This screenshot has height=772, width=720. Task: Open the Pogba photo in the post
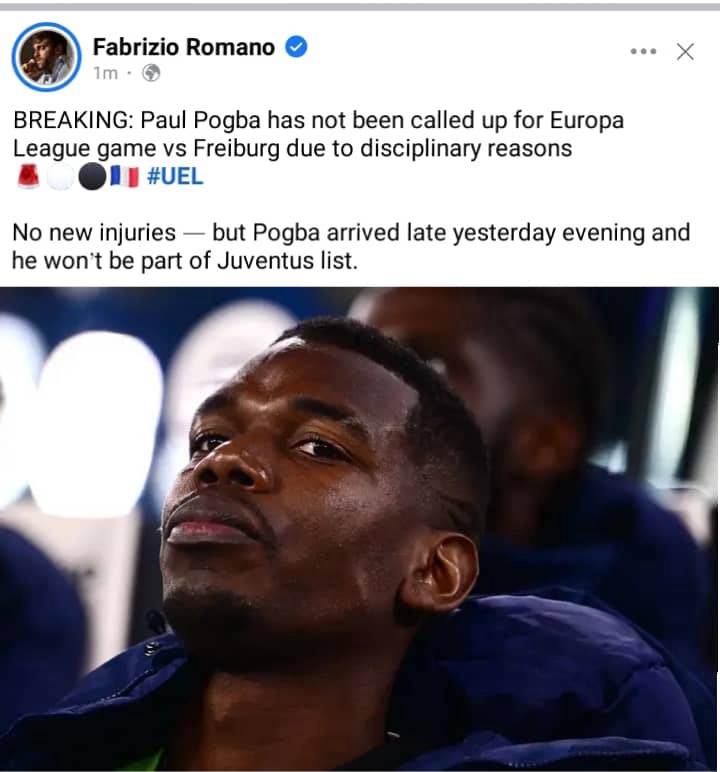coord(360,529)
